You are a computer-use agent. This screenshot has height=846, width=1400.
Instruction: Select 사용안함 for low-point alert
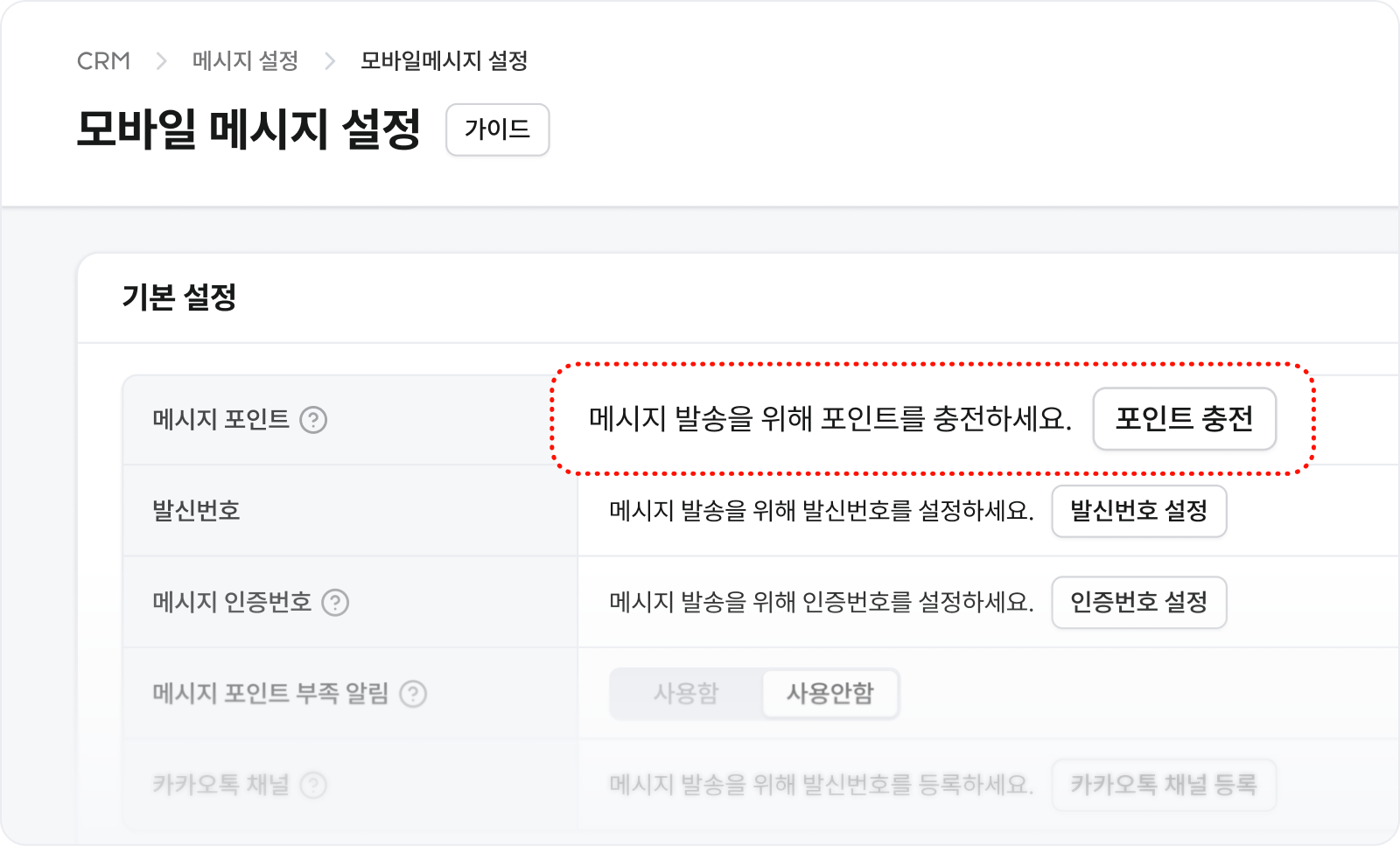(x=829, y=694)
